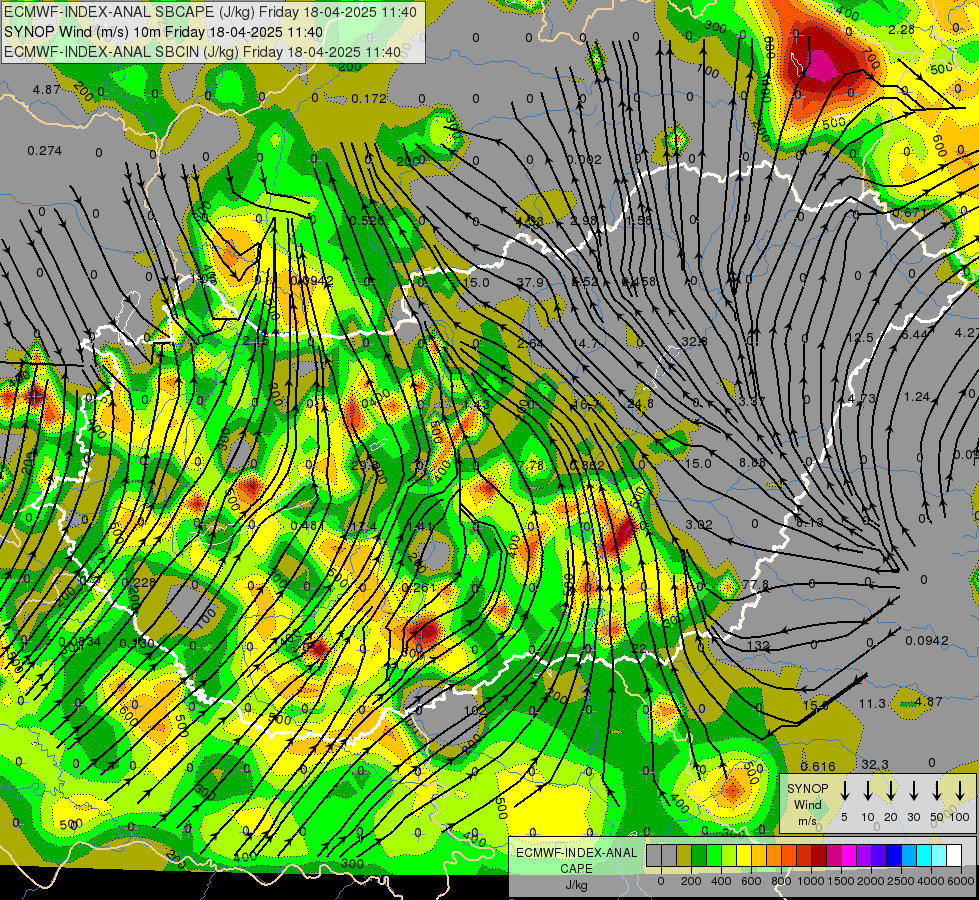The width and height of the screenshot is (979, 900).
Task: Click the SYNOP wind arrow above 20
Action: [891, 790]
